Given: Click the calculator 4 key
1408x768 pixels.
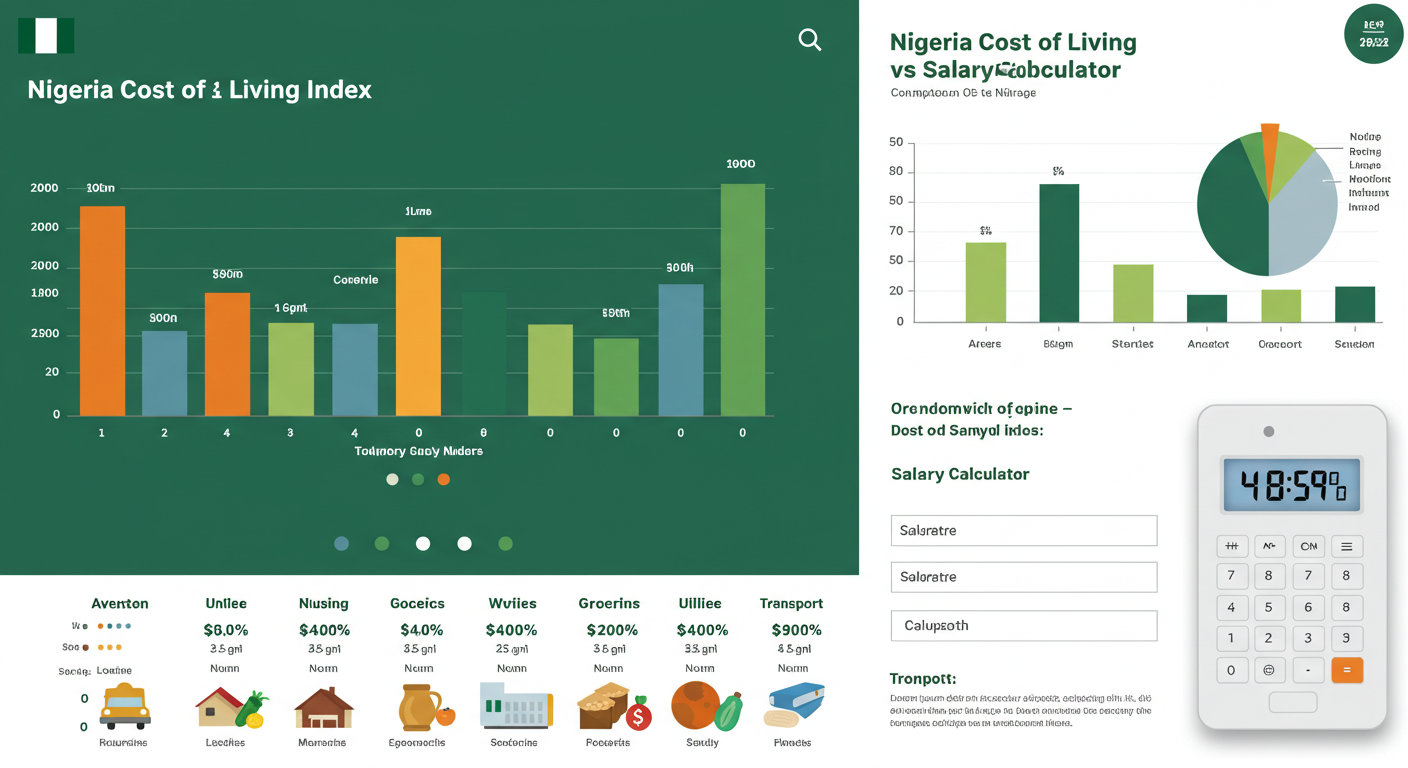Looking at the screenshot, I should tap(1231, 607).
